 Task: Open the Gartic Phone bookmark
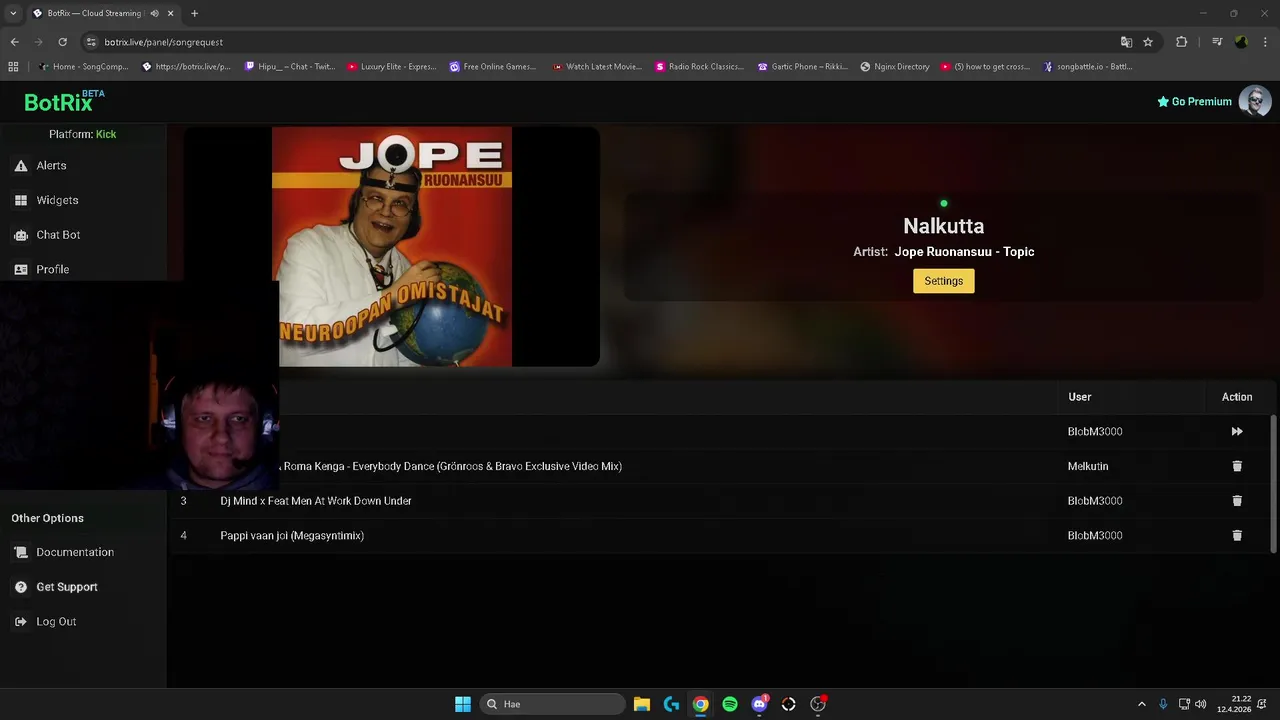tap(802, 67)
